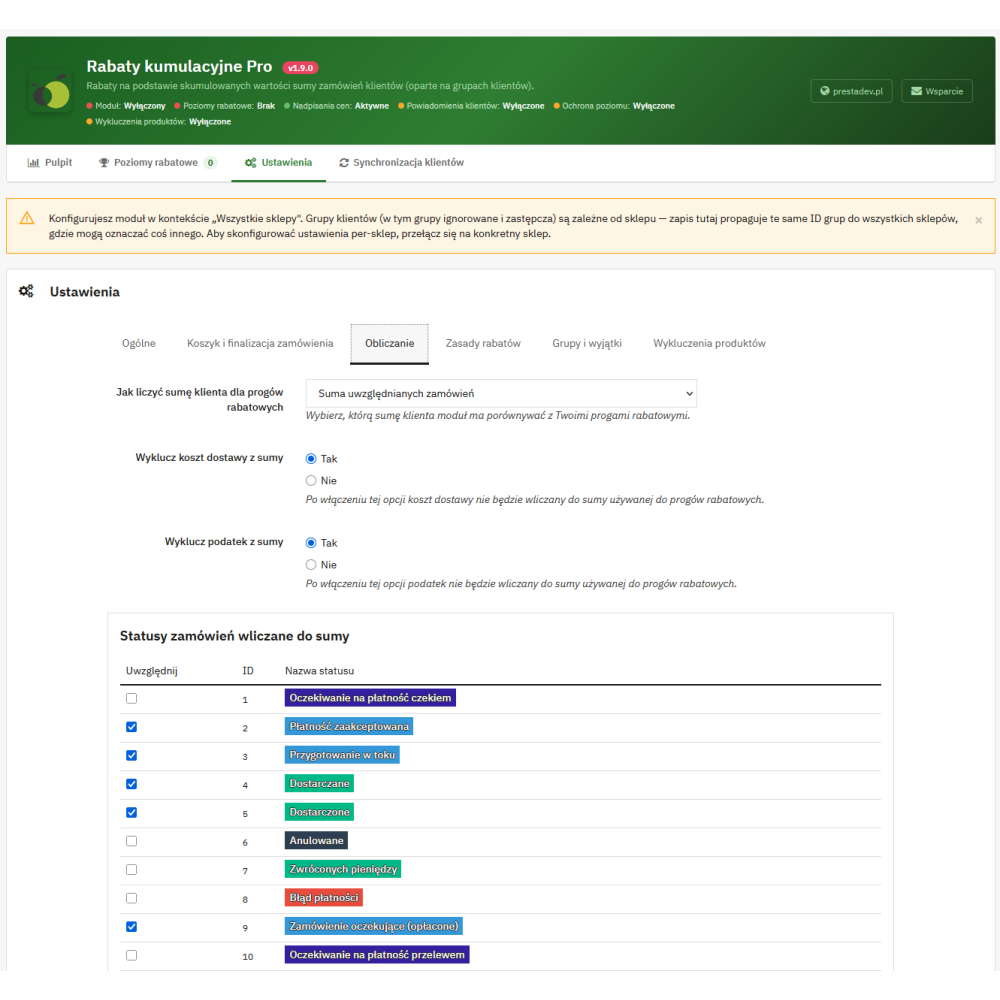Click the gears icon on the Ustawienia tab
Screen dimensions: 1000x1000
(251, 163)
